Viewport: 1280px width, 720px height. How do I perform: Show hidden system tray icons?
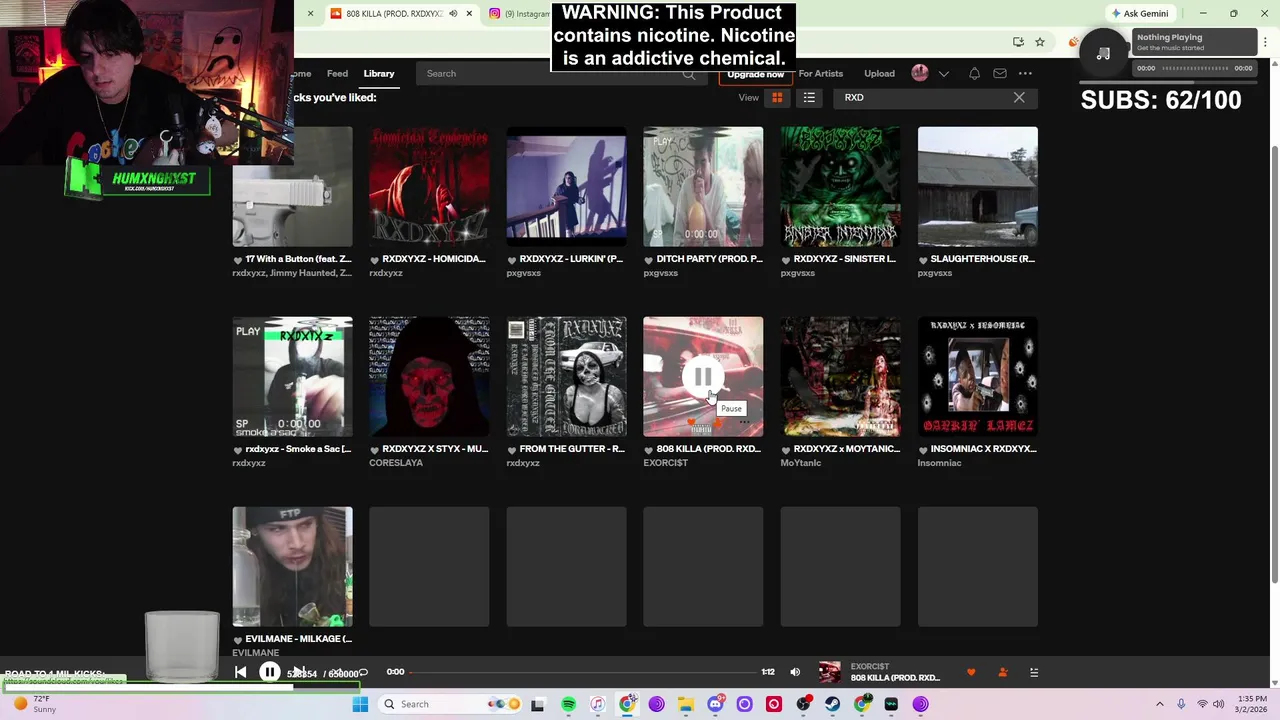pyautogui.click(x=1160, y=704)
